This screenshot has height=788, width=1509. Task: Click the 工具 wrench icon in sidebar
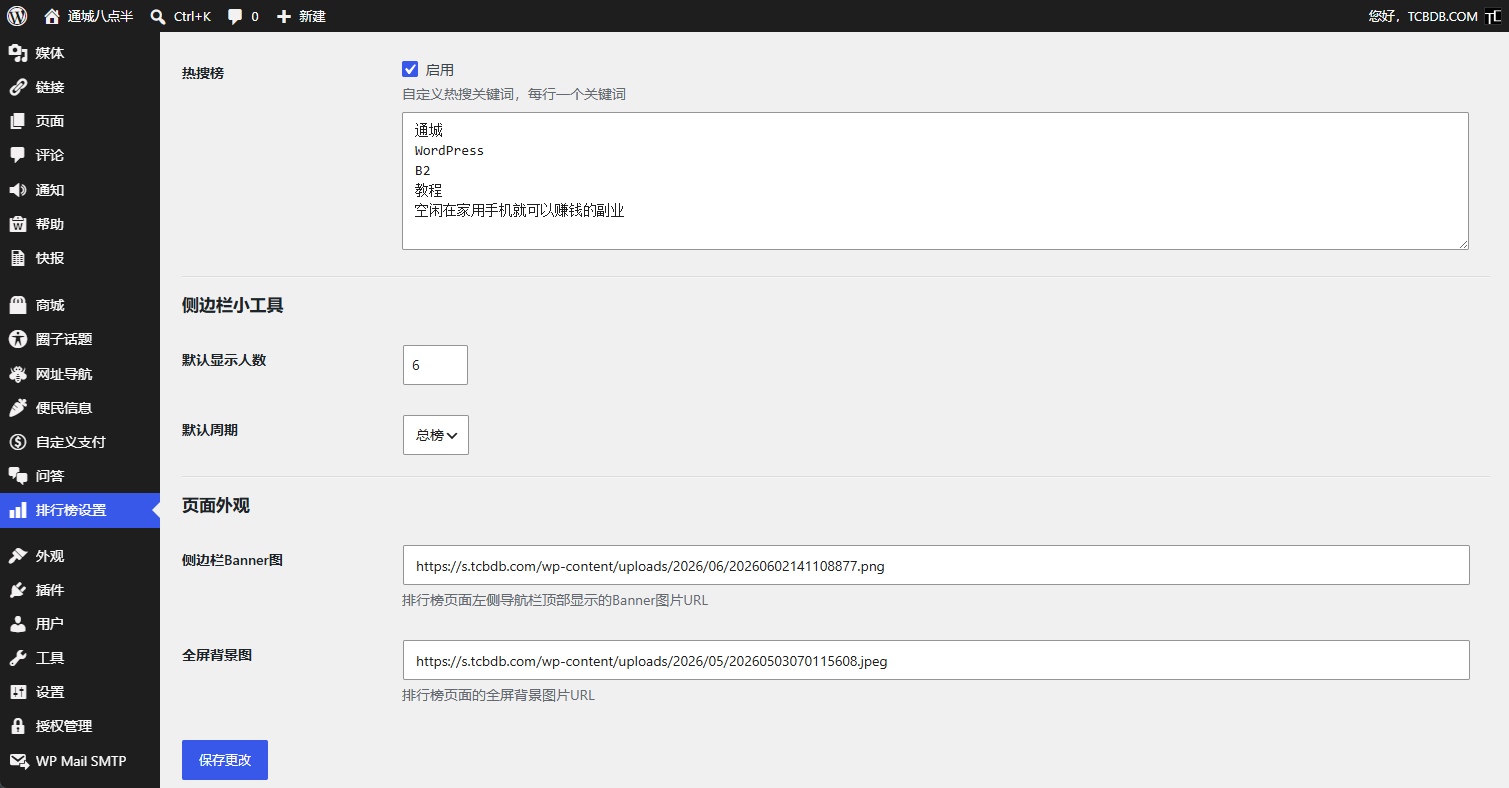pos(18,658)
